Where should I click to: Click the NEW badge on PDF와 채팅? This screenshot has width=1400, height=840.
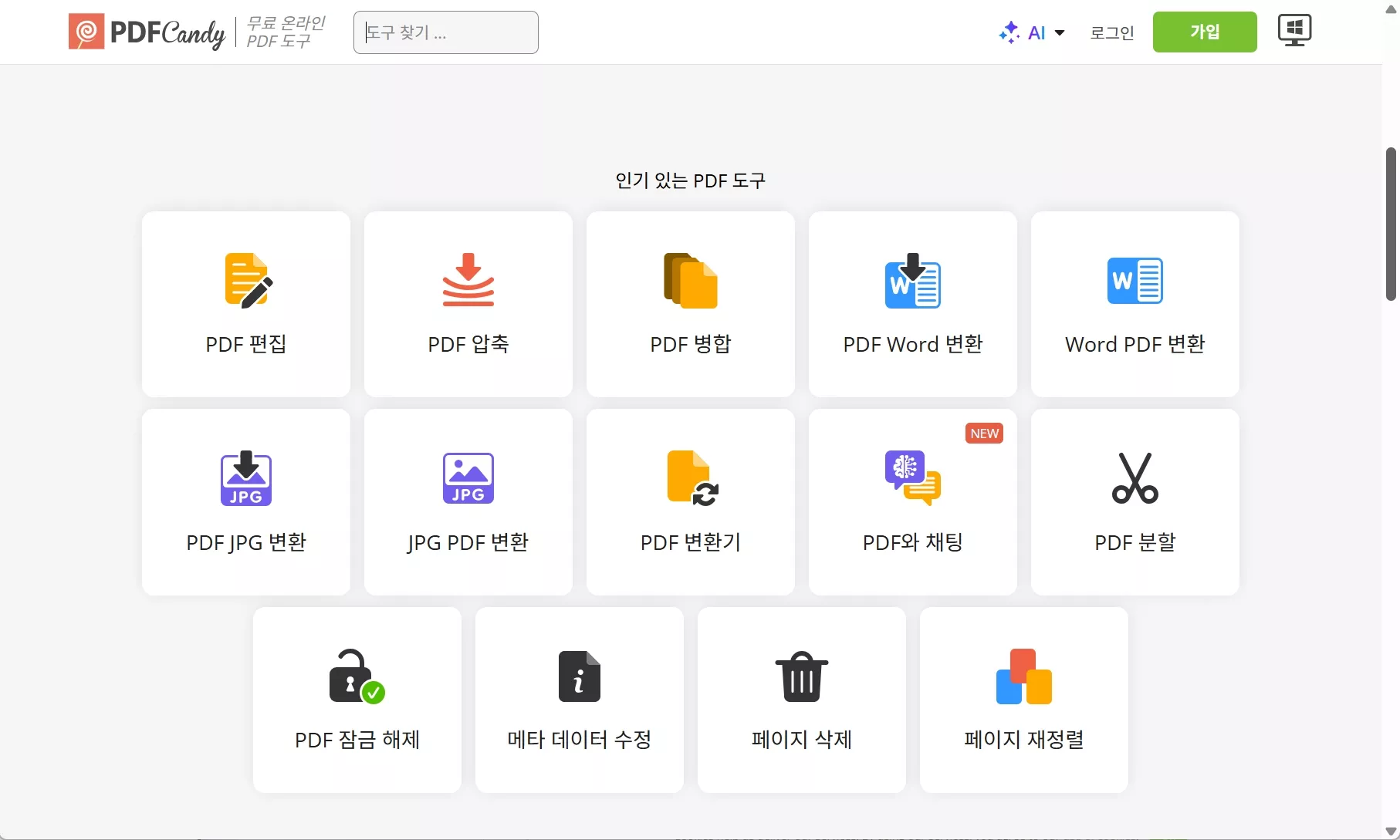pyautogui.click(x=985, y=433)
